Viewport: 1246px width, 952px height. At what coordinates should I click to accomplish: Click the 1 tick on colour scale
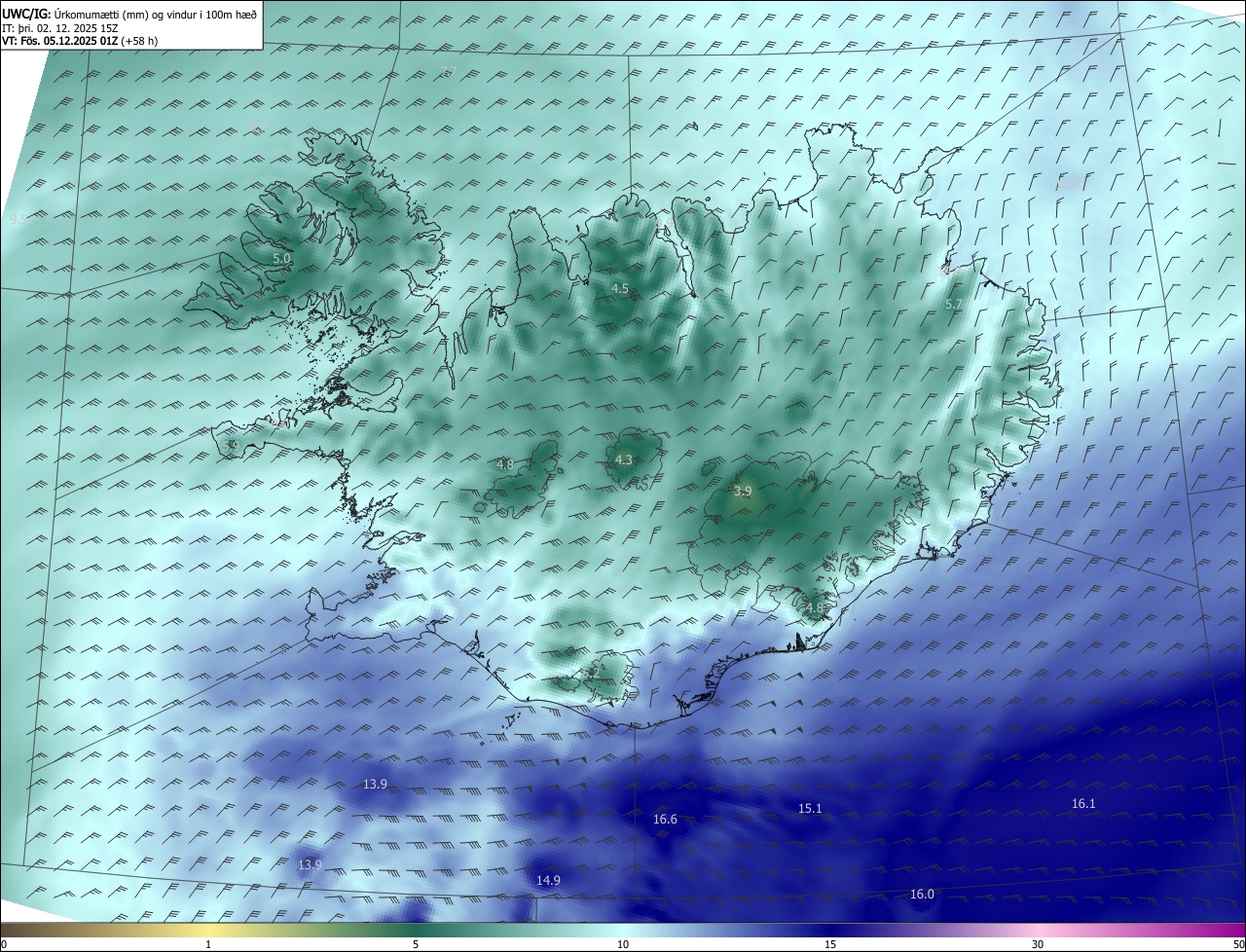[208, 944]
